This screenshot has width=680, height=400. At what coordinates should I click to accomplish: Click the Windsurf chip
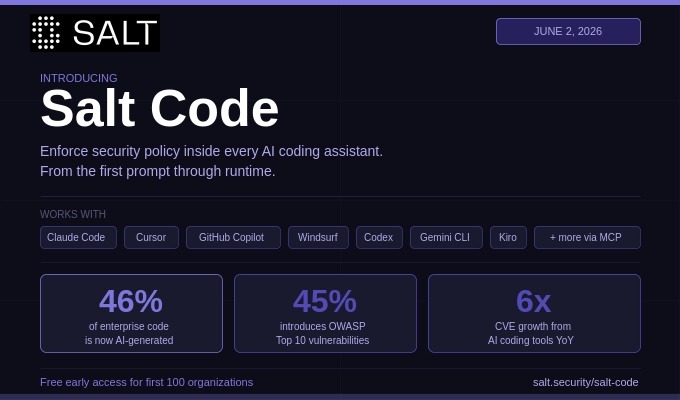click(318, 237)
